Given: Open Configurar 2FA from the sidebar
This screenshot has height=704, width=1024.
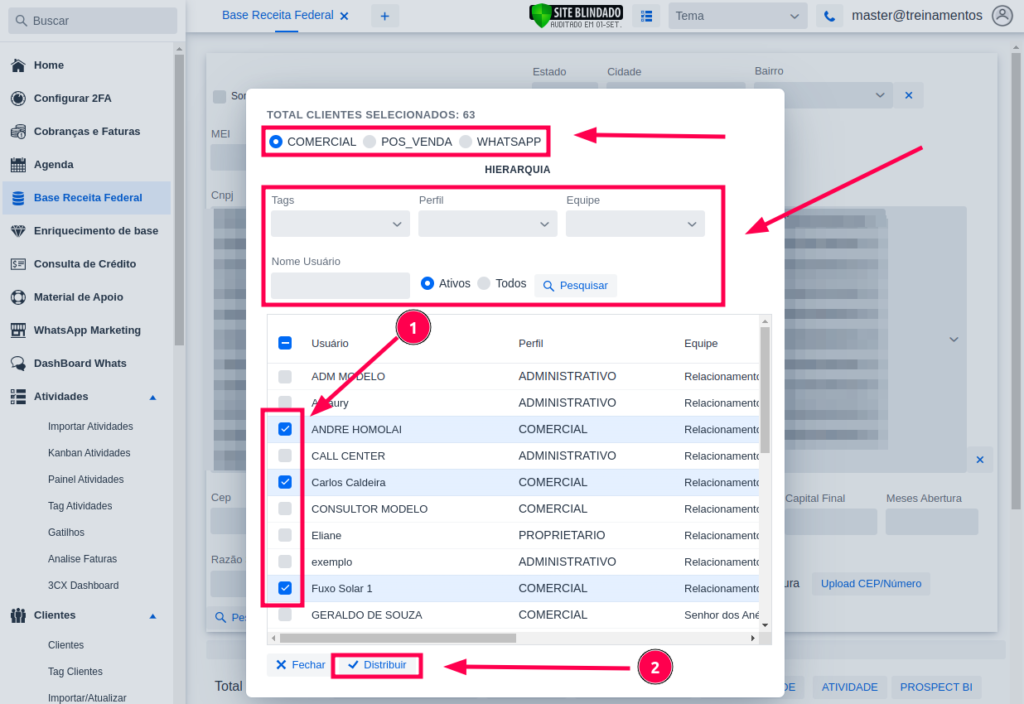Looking at the screenshot, I should click(18, 98).
